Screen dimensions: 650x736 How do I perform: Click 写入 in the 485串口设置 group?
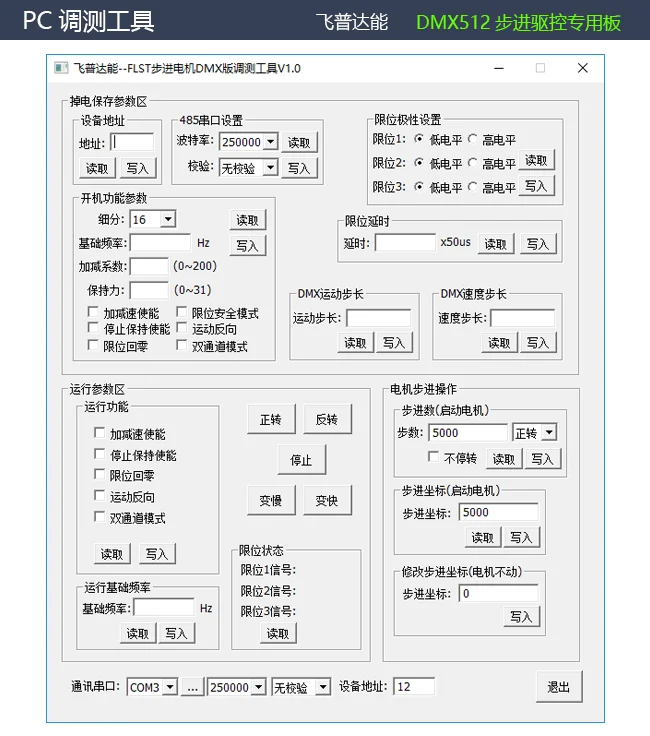tap(299, 168)
